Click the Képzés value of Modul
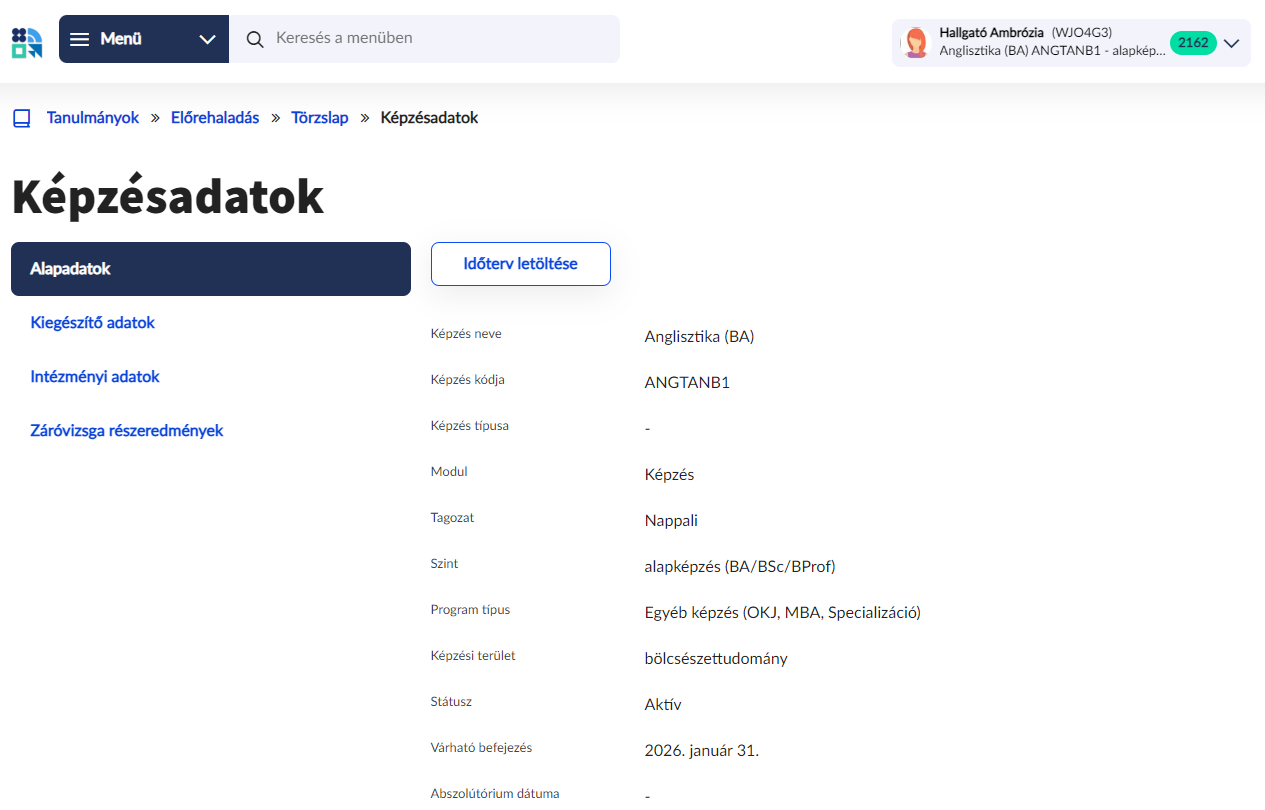The height and width of the screenshot is (810, 1265). (669, 474)
